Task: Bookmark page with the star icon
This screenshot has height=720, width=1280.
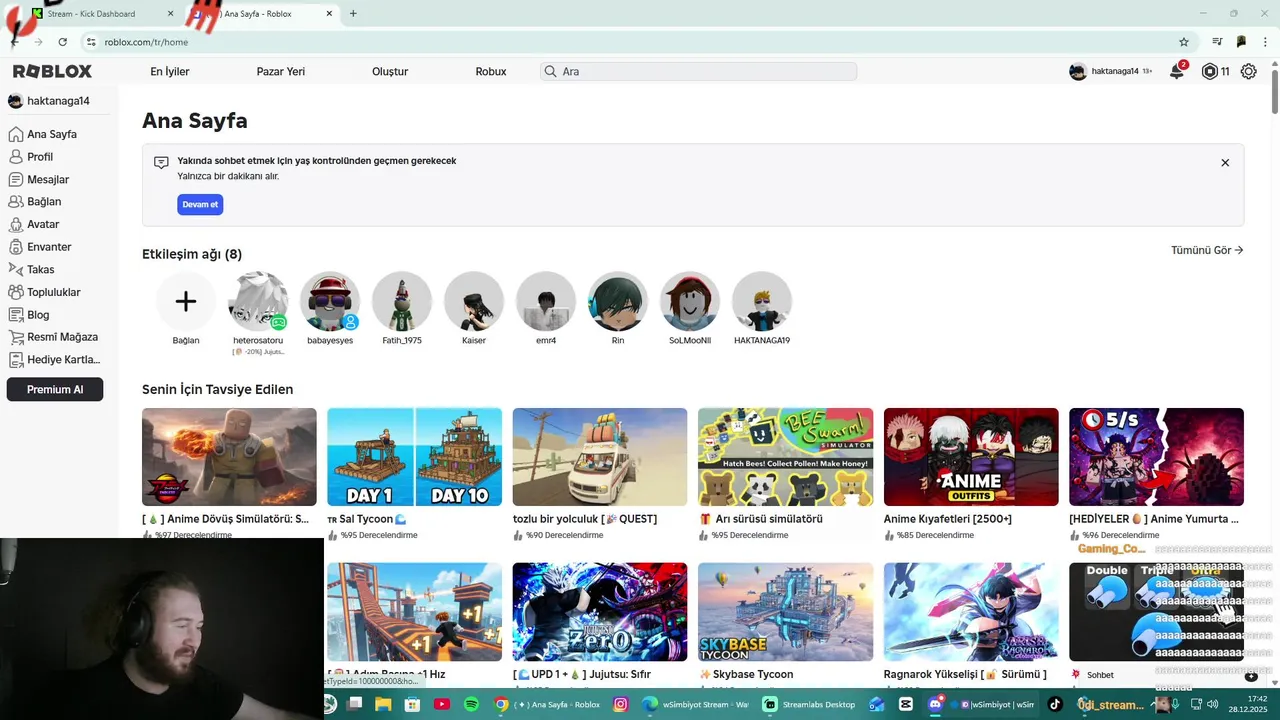Action: (1184, 42)
